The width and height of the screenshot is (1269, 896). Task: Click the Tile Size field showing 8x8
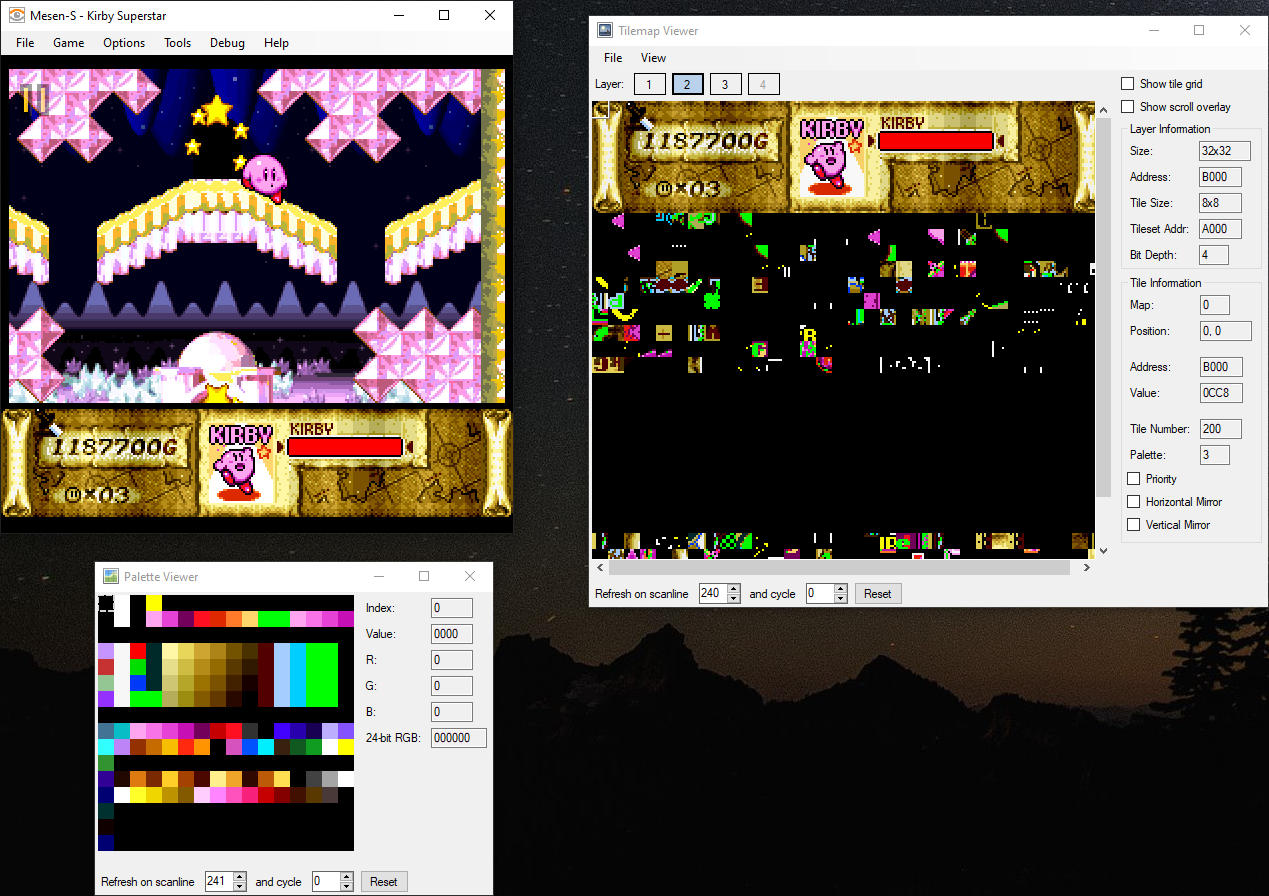click(x=1221, y=203)
